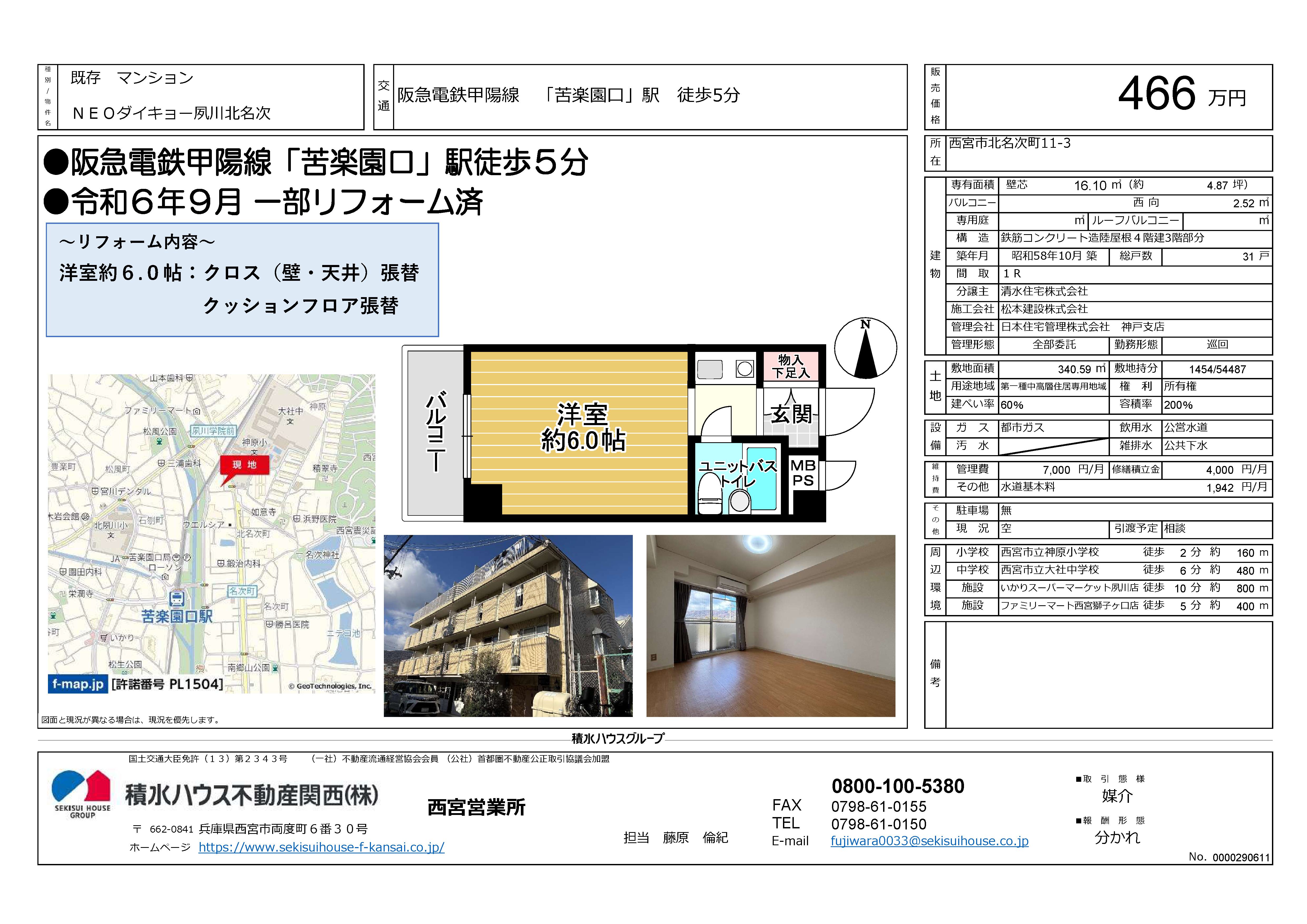The height and width of the screenshot is (924, 1307).
Task: Click the kitchen sink icon in floor plan
Action: click(710, 370)
